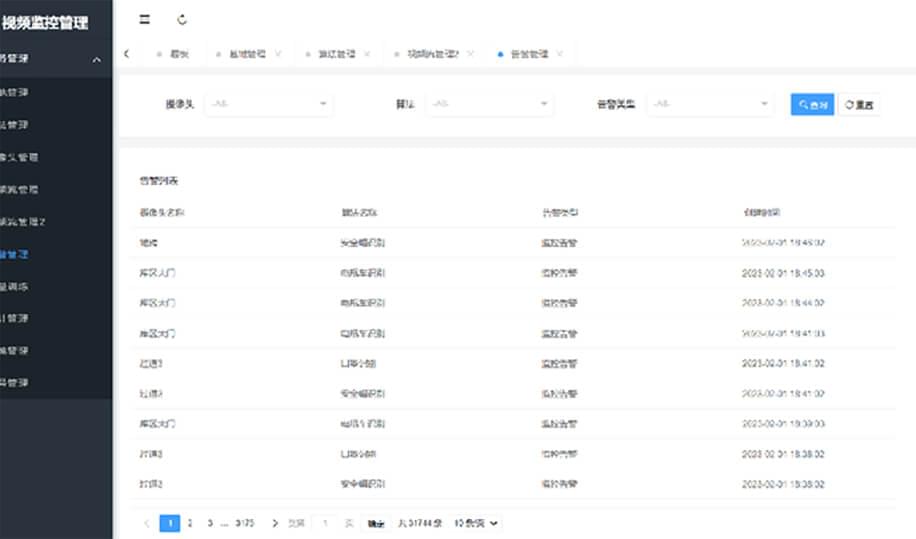Go to the next page with the right arrow
The height and width of the screenshot is (539, 916).
[x=275, y=523]
